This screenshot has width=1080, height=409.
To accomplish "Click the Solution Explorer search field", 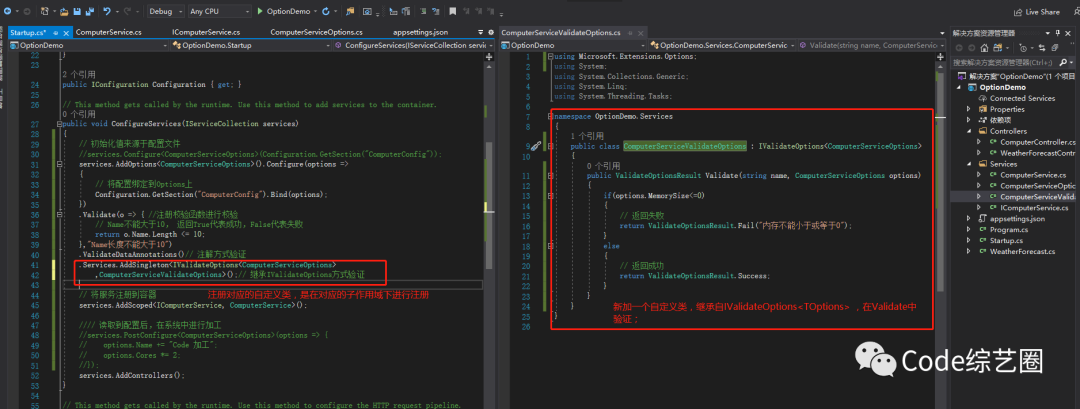I will click(1004, 62).
